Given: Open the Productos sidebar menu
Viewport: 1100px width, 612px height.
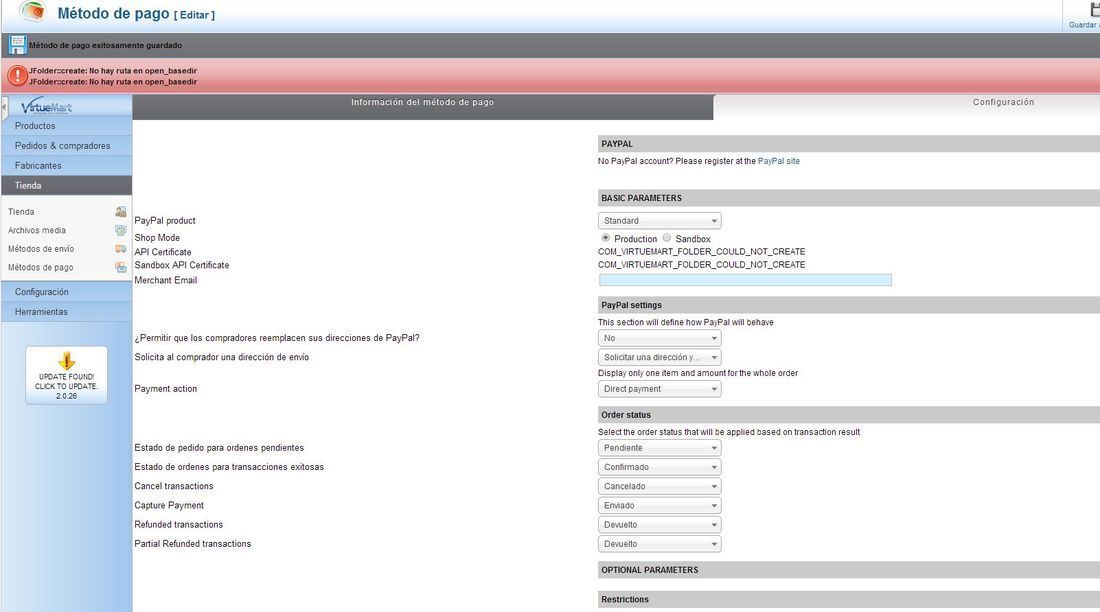Looking at the screenshot, I should click(67, 126).
